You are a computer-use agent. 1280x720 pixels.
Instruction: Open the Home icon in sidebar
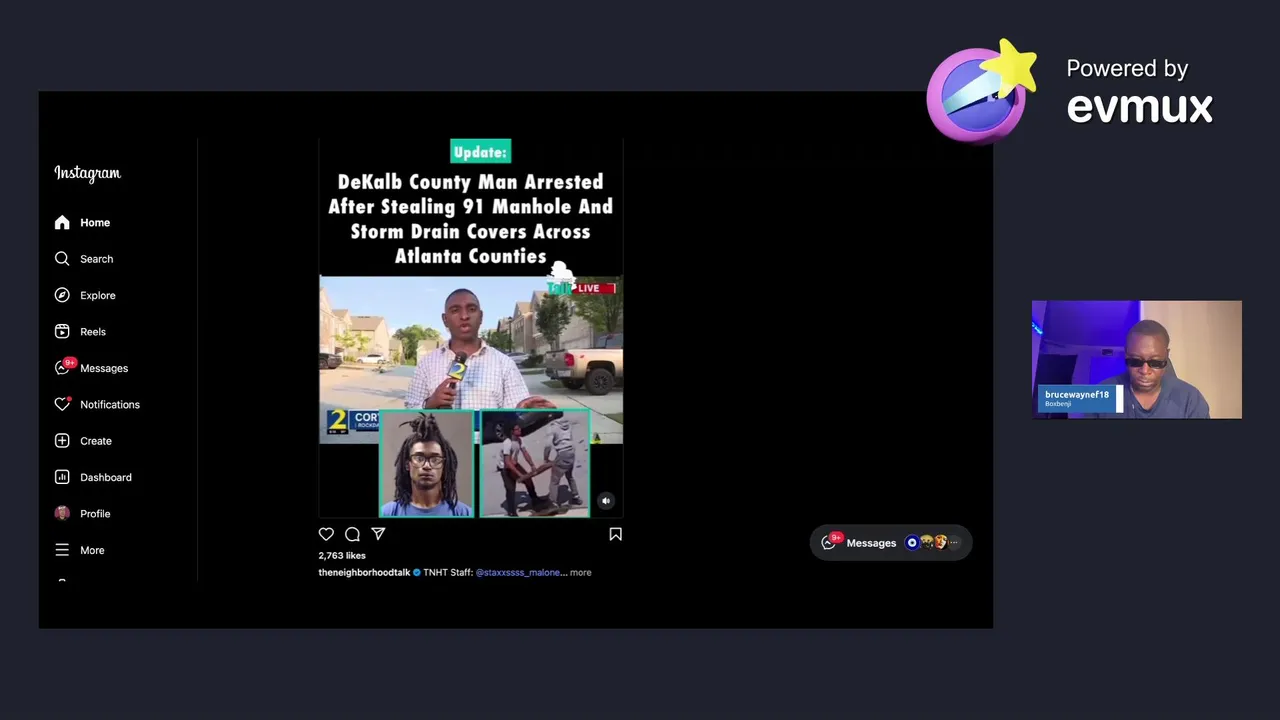(62, 222)
